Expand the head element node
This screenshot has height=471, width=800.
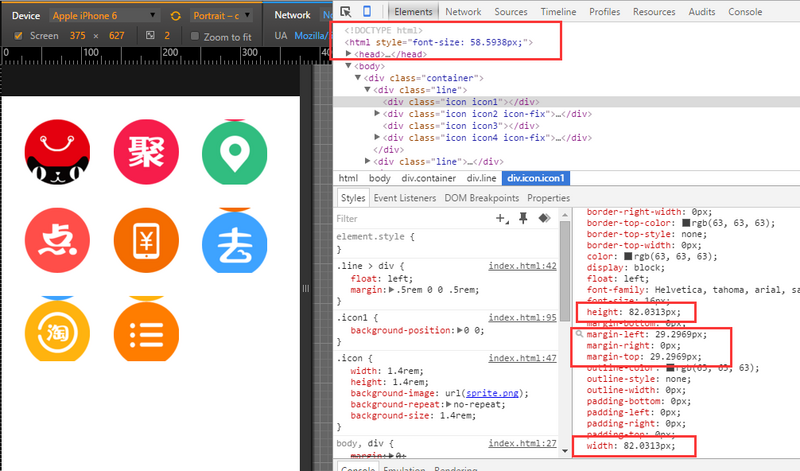[348, 53]
